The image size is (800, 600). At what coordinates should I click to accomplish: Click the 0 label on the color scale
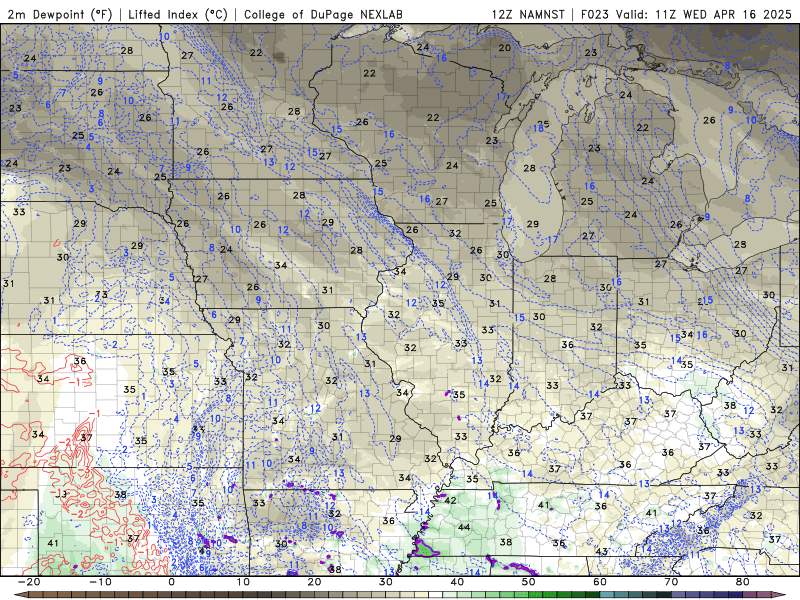click(171, 582)
